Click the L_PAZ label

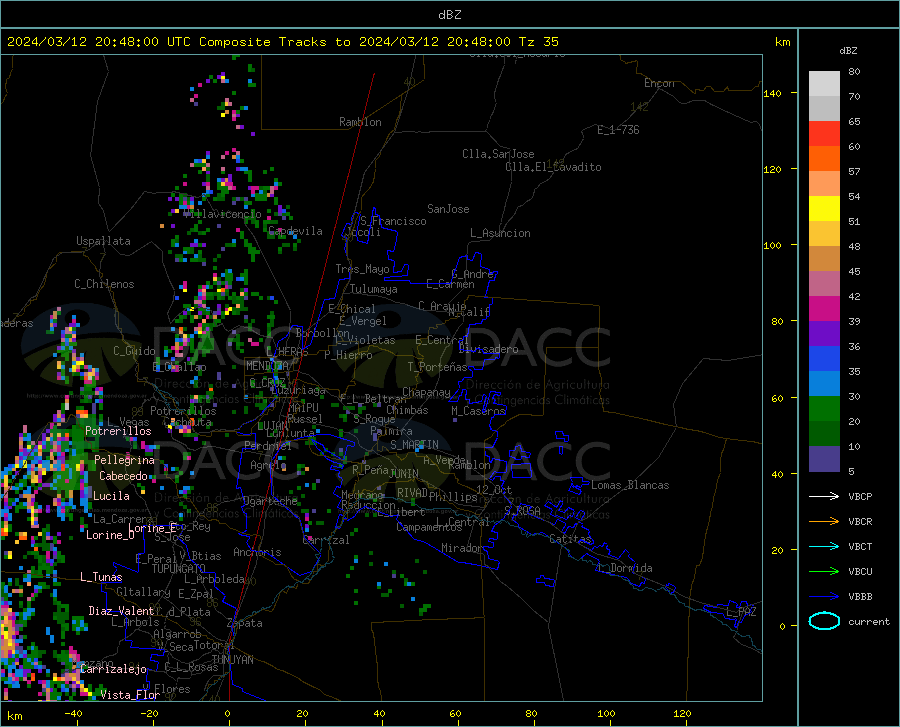(x=741, y=612)
